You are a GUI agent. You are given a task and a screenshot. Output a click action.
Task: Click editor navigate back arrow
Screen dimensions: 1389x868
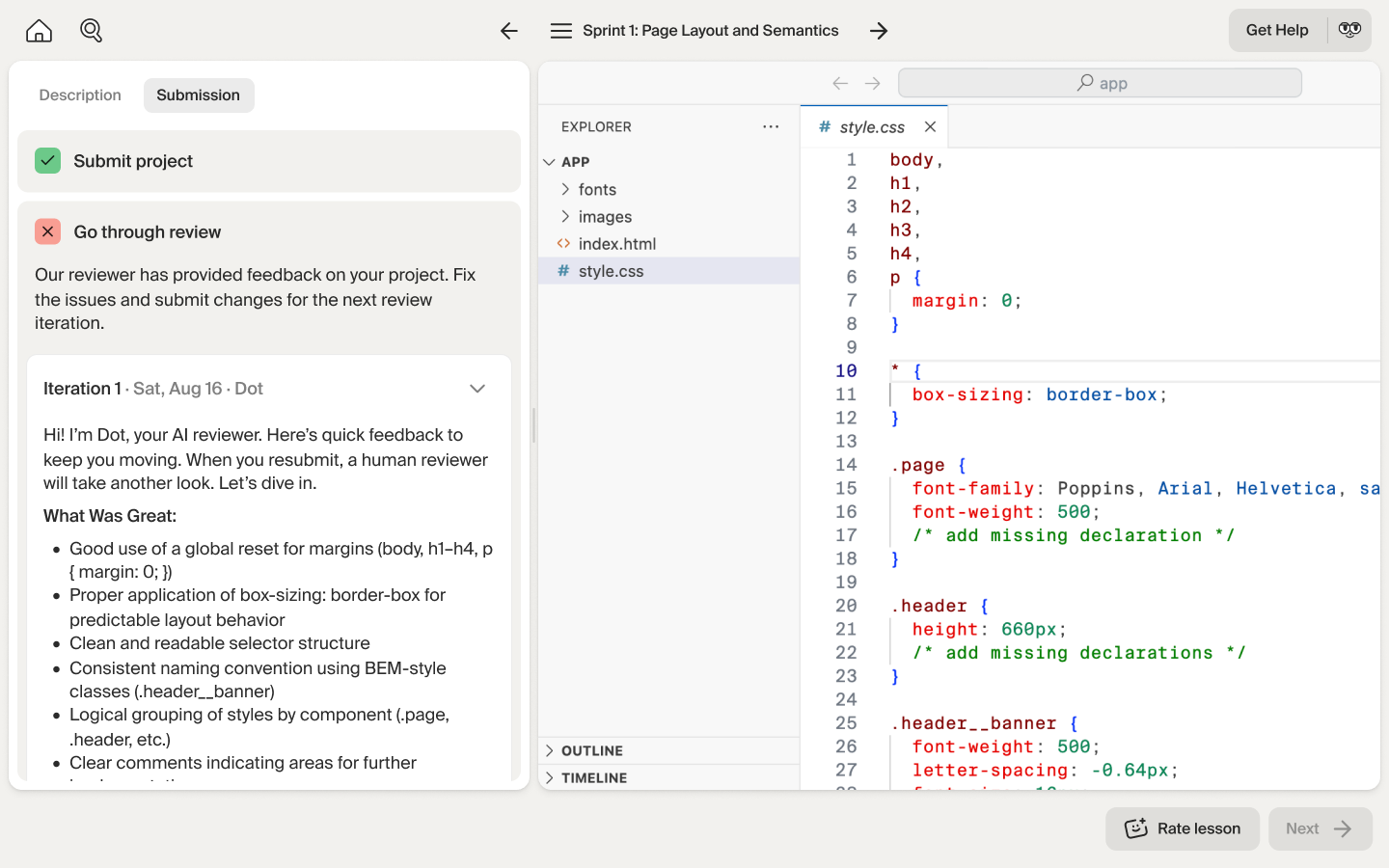pyautogui.click(x=840, y=83)
